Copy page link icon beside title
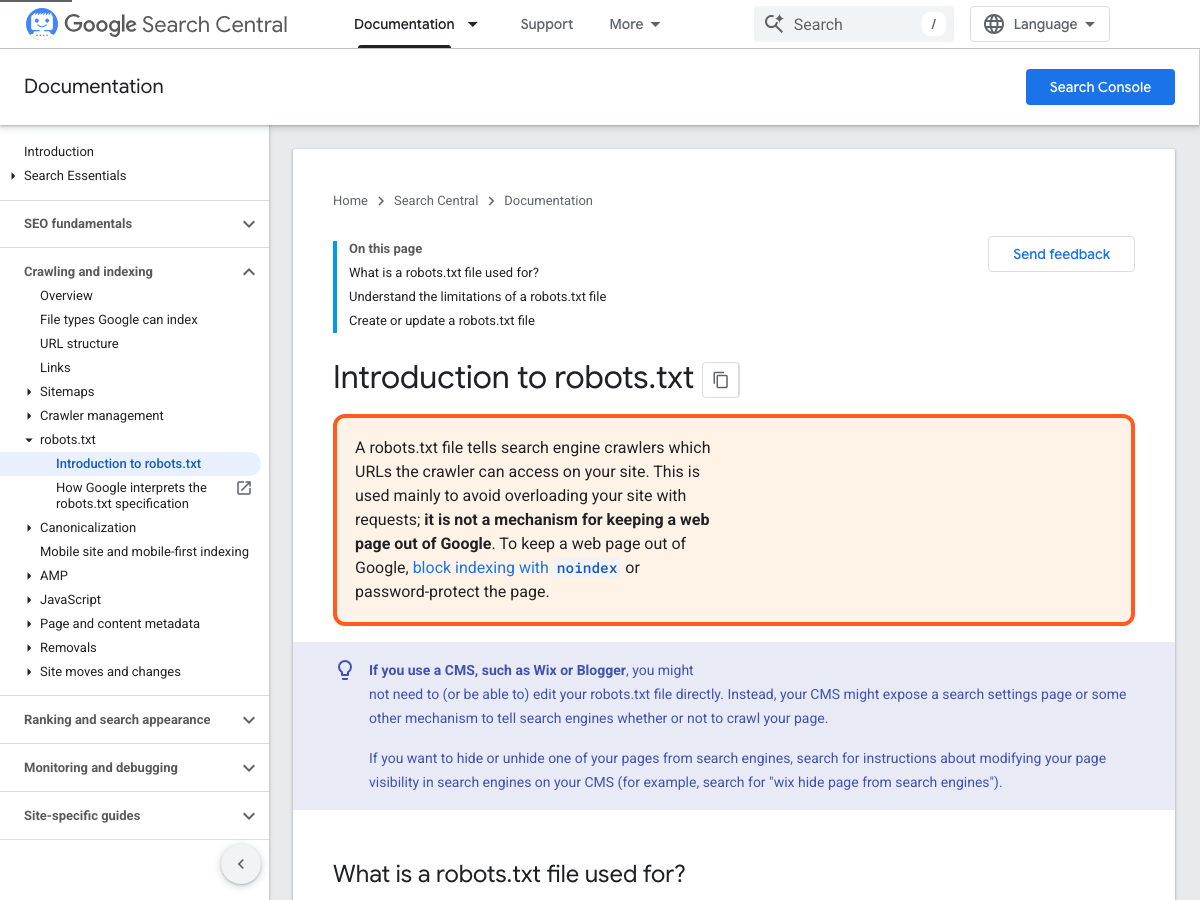 tap(721, 380)
